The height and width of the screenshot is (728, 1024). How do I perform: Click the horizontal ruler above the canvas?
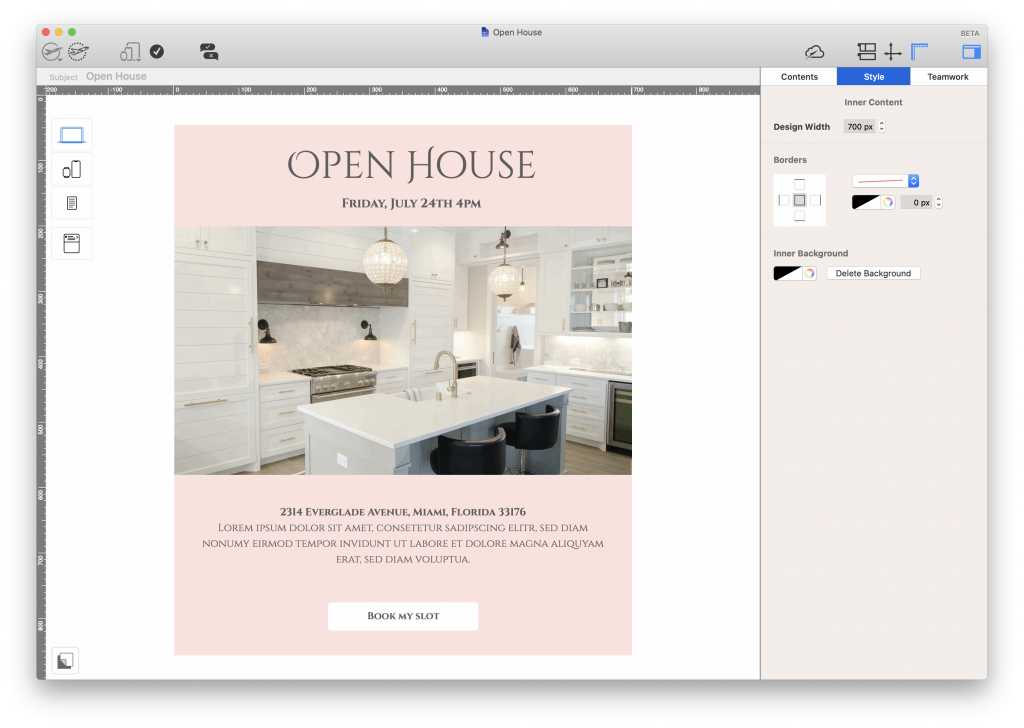[402, 90]
